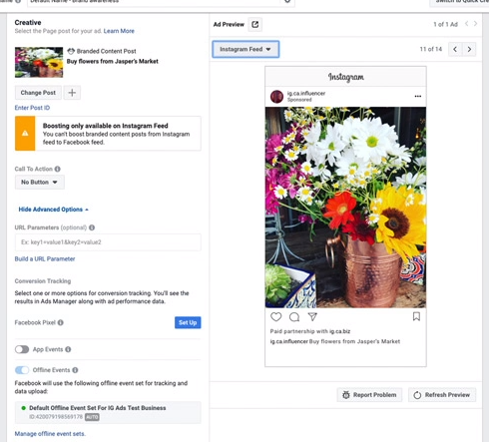Click the Instagram logo in the preview
Image resolution: width=489 pixels, height=442 pixels.
(346, 77)
